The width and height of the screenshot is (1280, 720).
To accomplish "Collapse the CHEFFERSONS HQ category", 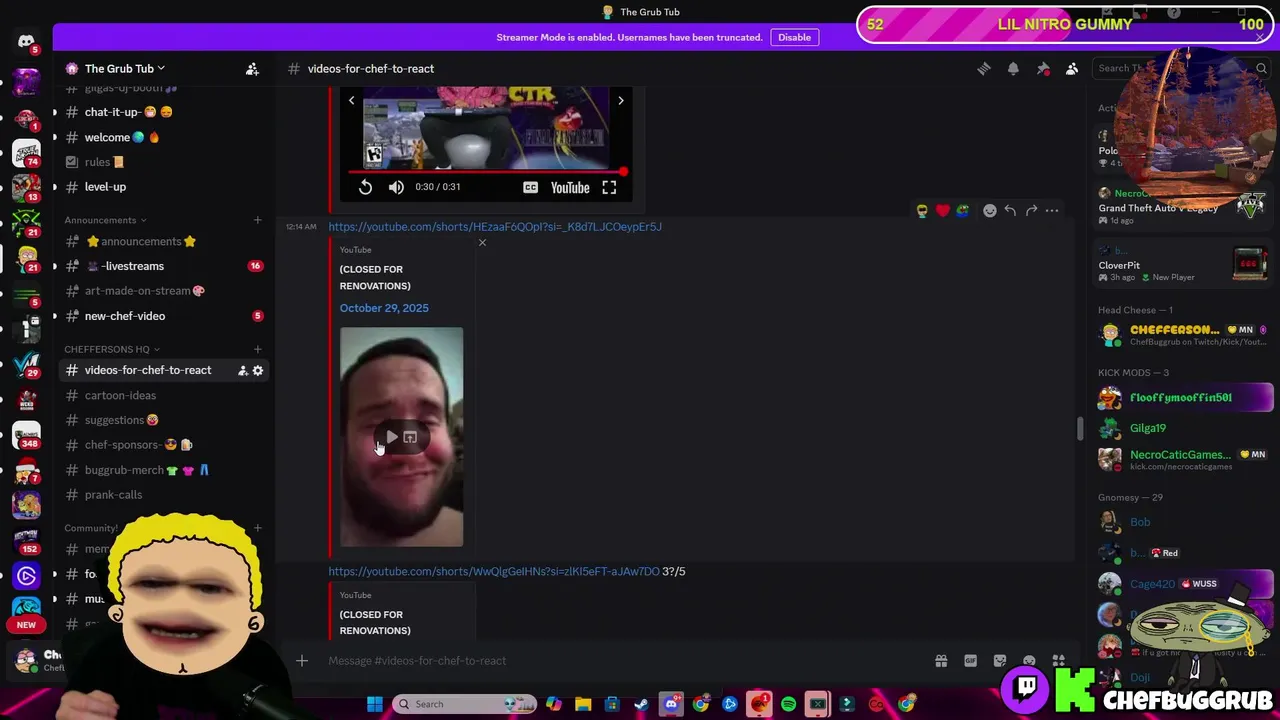I will 112,349.
